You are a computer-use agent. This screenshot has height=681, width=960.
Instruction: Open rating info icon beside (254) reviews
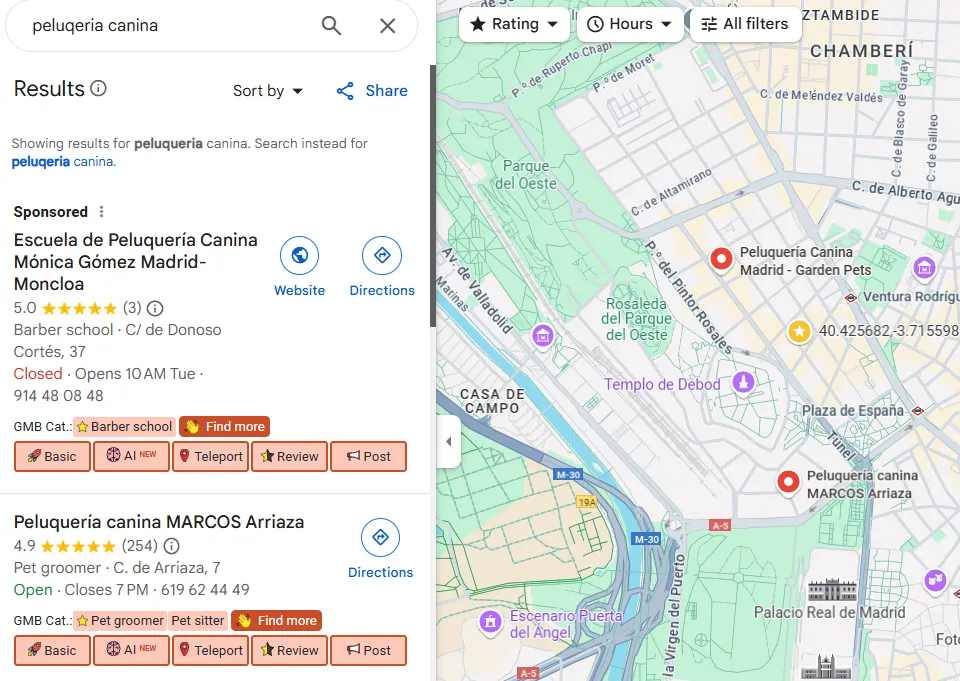(171, 546)
